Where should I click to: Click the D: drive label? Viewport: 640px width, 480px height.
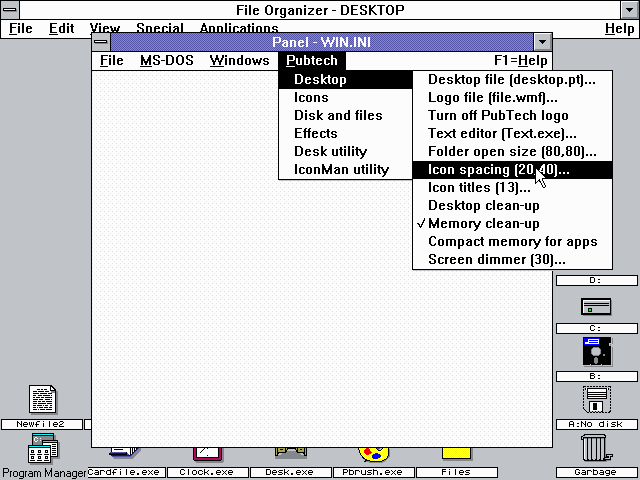pos(596,280)
